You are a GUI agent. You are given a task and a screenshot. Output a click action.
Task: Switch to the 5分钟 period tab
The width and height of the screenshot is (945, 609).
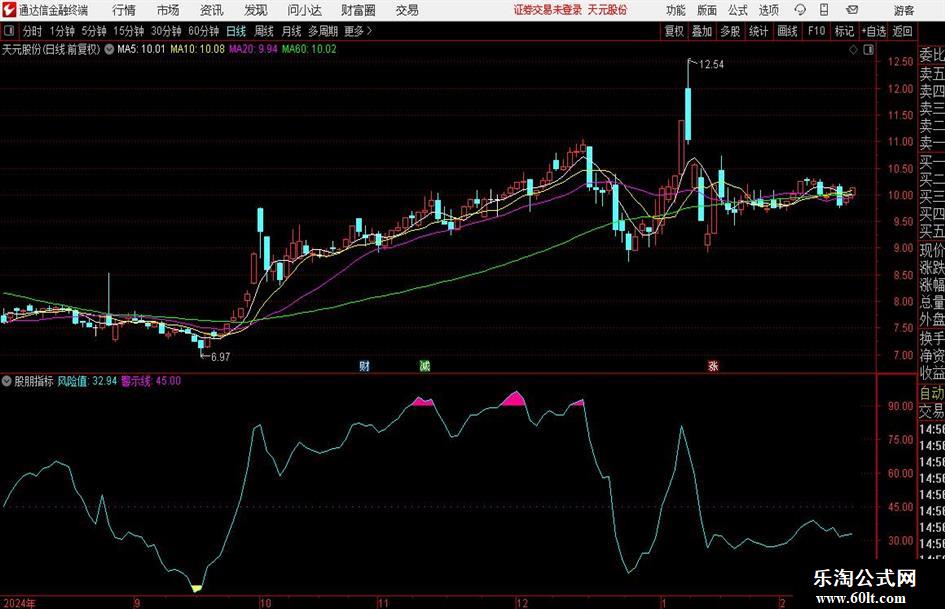94,31
